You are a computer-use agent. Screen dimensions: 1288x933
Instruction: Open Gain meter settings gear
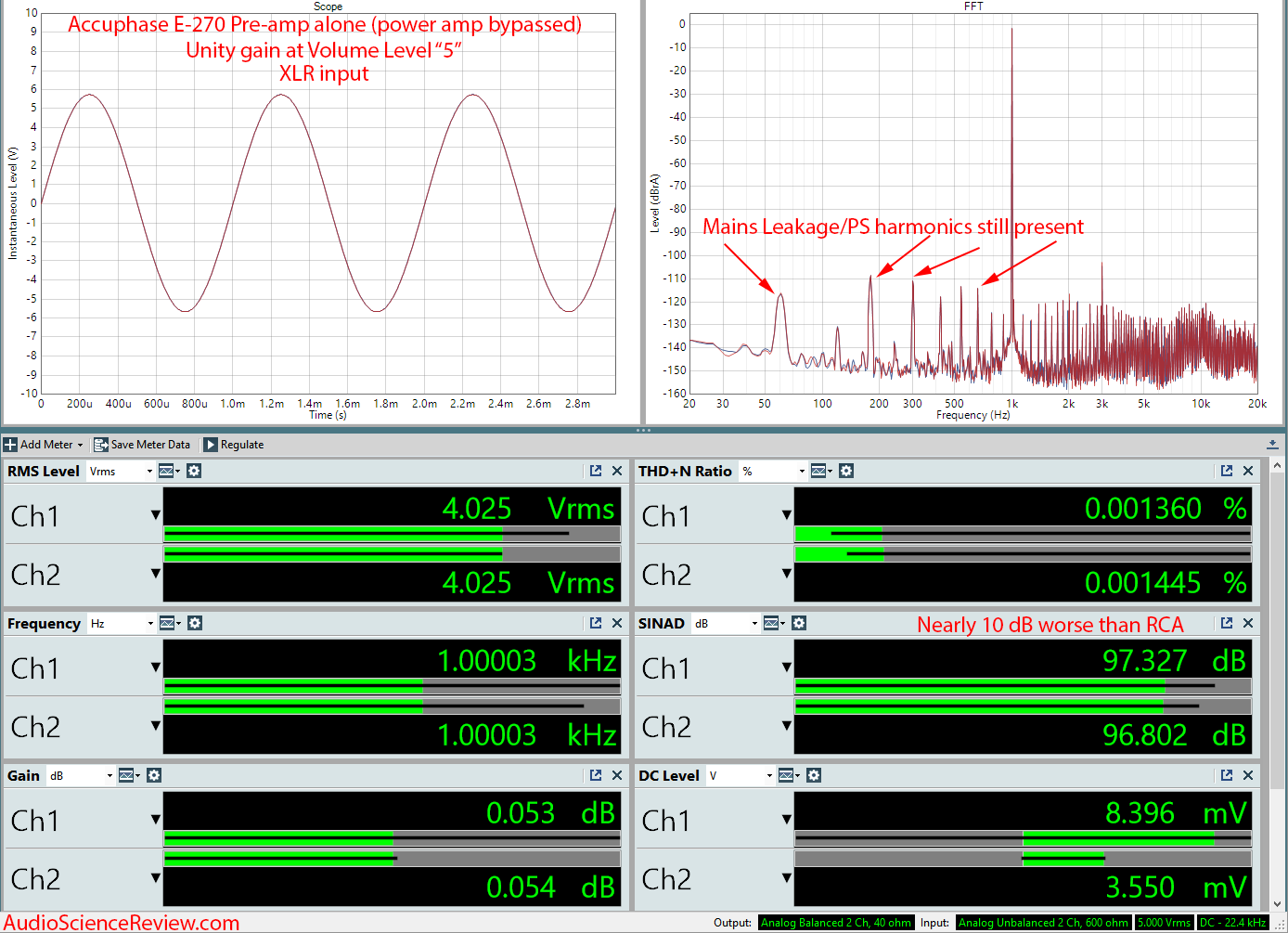pyautogui.click(x=154, y=776)
